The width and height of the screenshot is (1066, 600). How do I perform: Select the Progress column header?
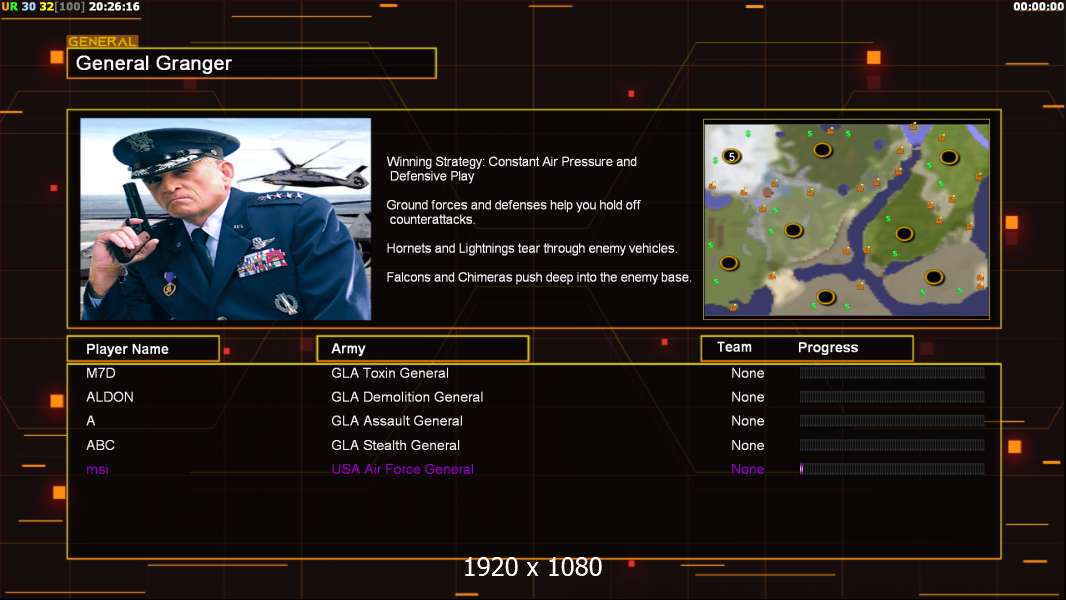coord(827,347)
